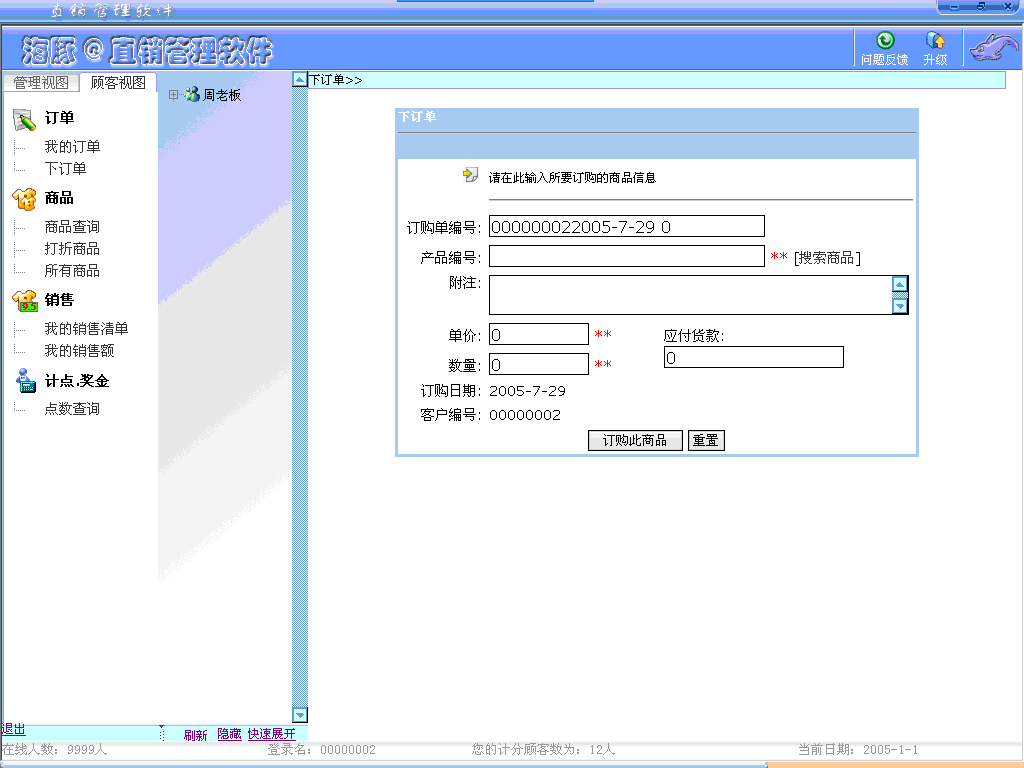Viewport: 1024px width, 768px height.
Task: Close the application window
Action: (x=1008, y=7)
